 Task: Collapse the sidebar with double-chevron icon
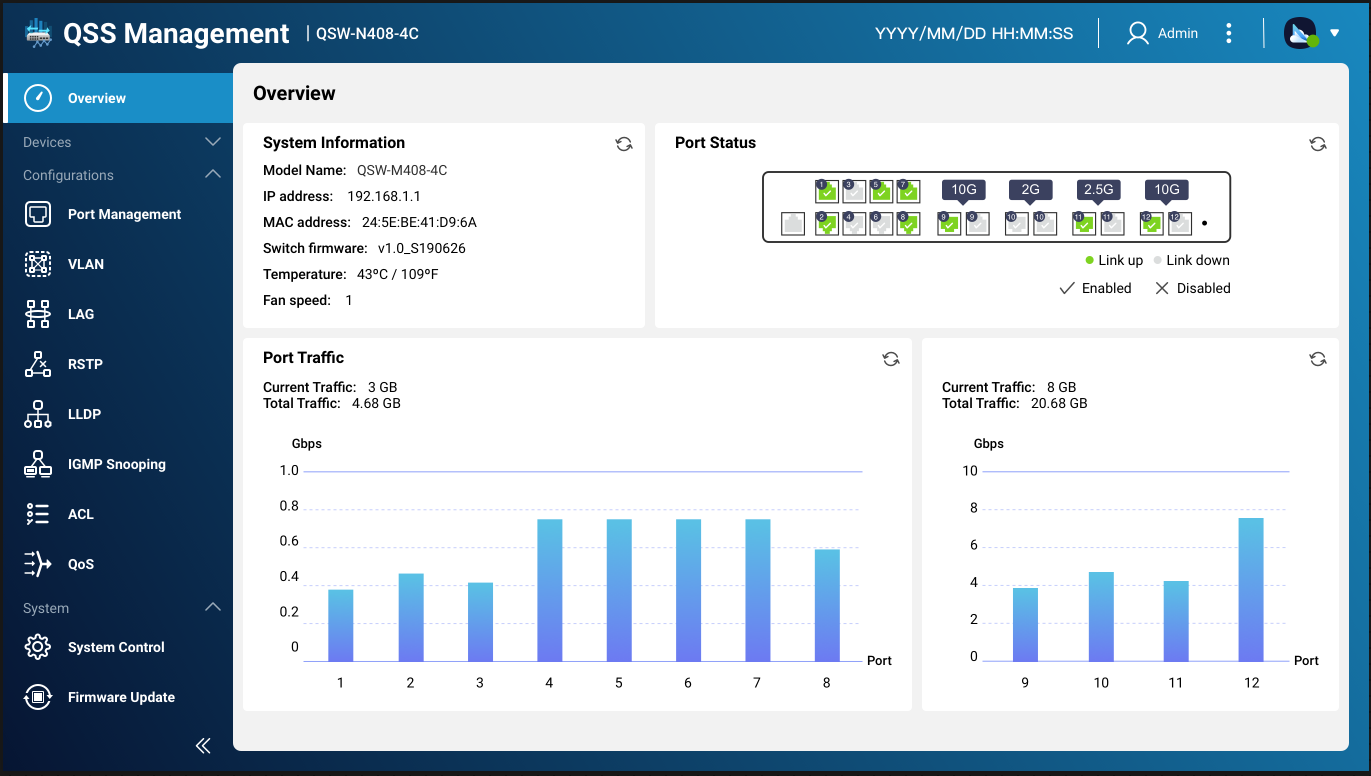tap(203, 745)
